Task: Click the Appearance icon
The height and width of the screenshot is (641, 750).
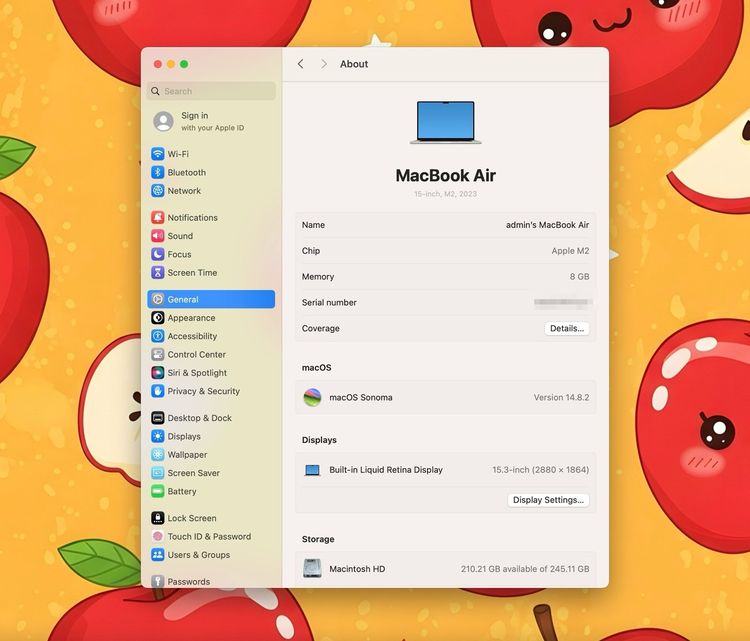Action: pyautogui.click(x=157, y=318)
